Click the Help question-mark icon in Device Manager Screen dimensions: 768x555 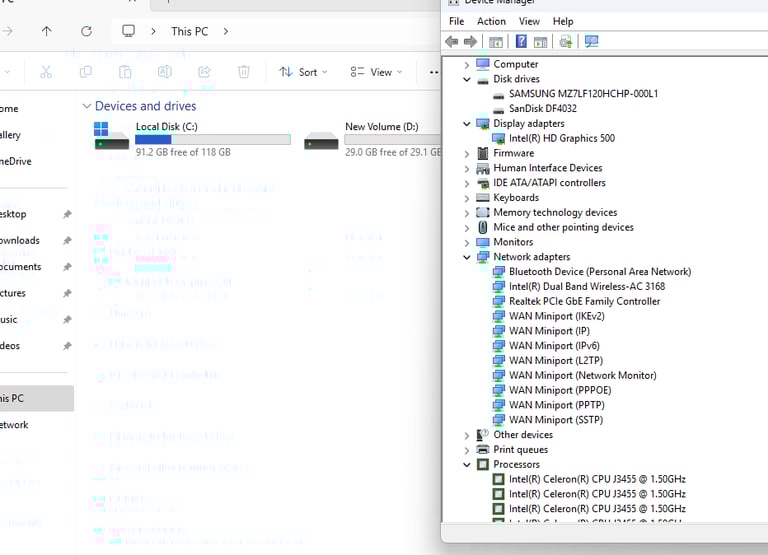tap(521, 42)
